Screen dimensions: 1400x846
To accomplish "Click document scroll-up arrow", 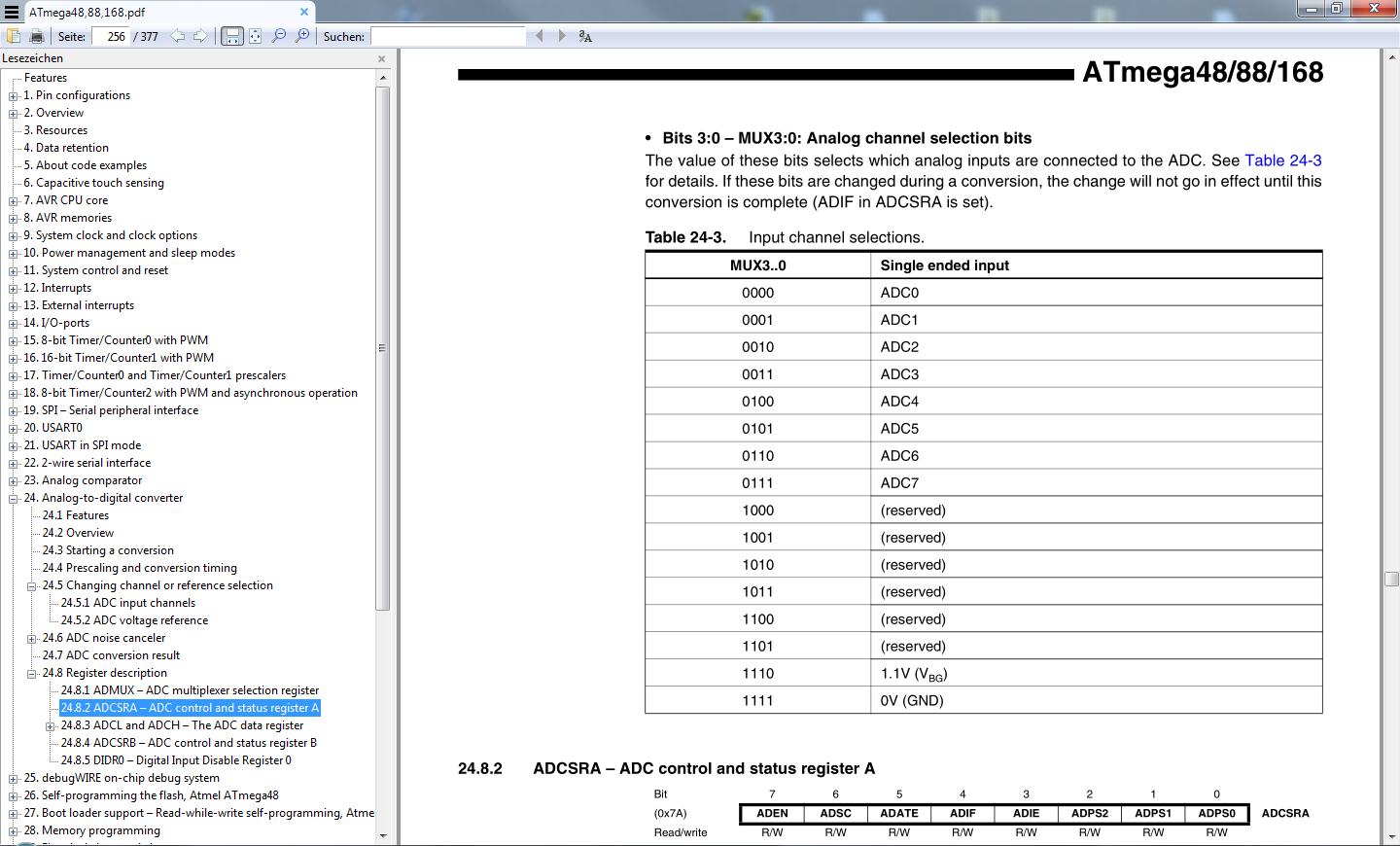I will 1392,58.
